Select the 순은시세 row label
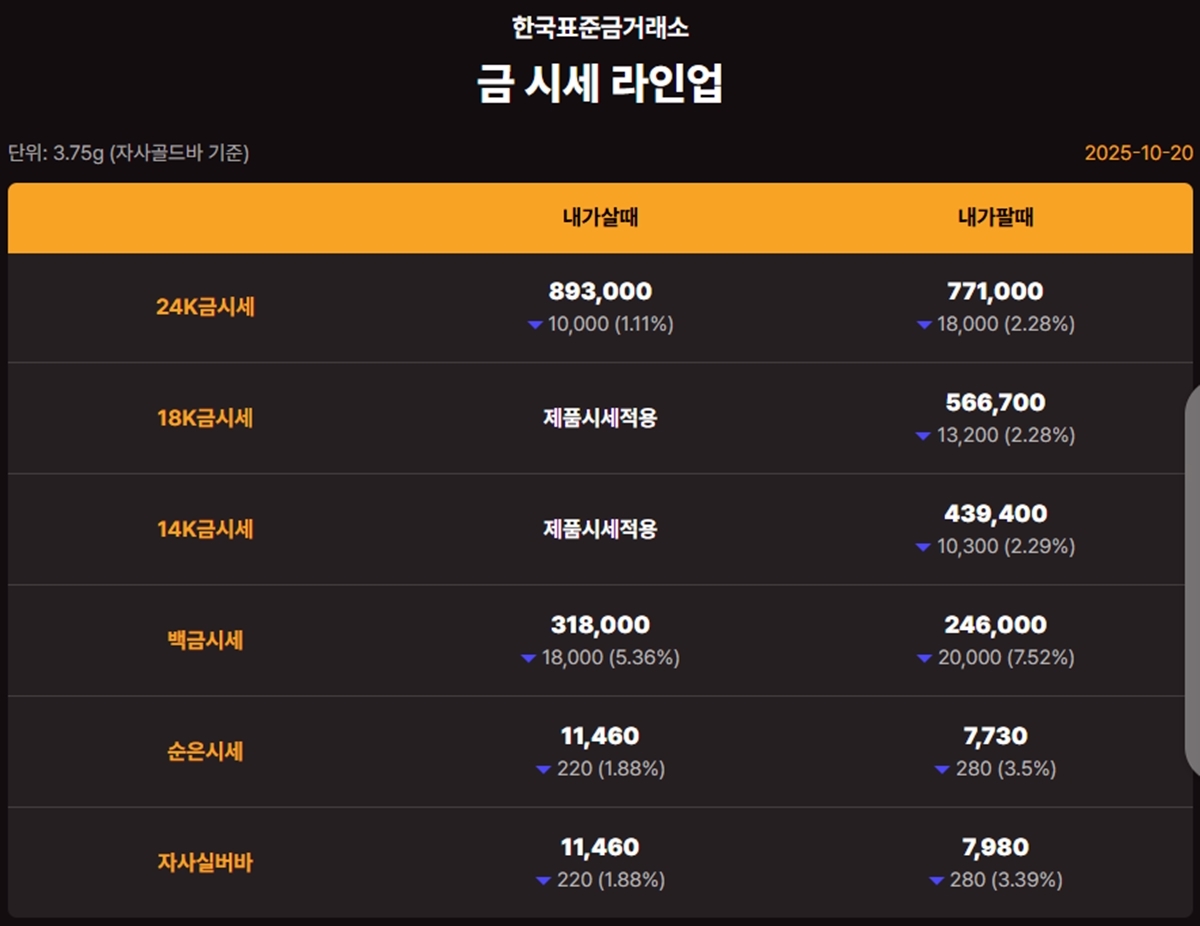The height and width of the screenshot is (926, 1200). pyautogui.click(x=205, y=751)
